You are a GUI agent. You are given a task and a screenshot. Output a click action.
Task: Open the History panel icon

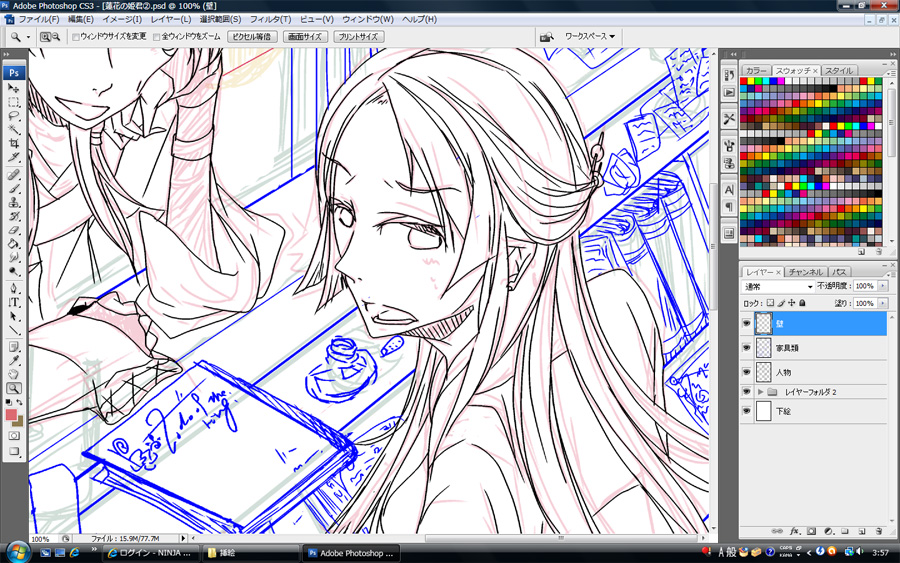point(729,75)
